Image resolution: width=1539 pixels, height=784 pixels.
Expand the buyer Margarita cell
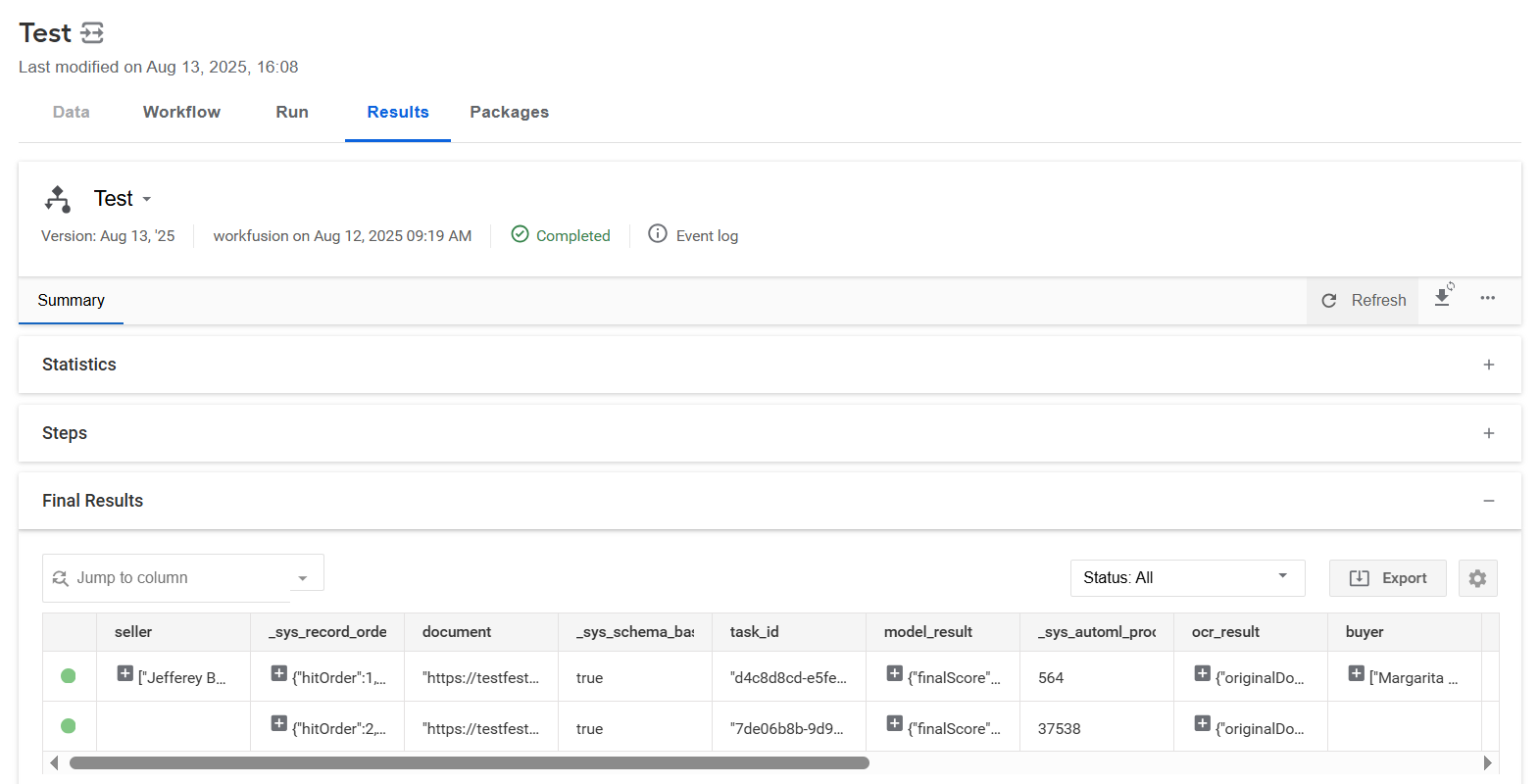pyautogui.click(x=1356, y=673)
